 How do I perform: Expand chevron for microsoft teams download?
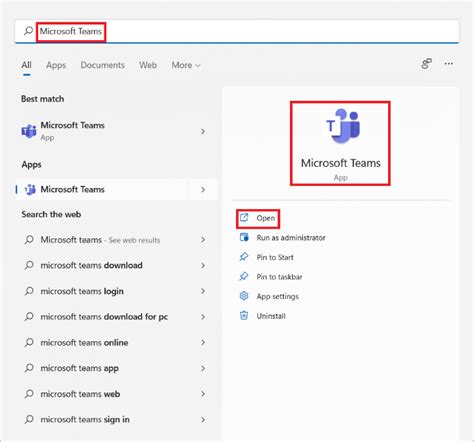click(203, 266)
